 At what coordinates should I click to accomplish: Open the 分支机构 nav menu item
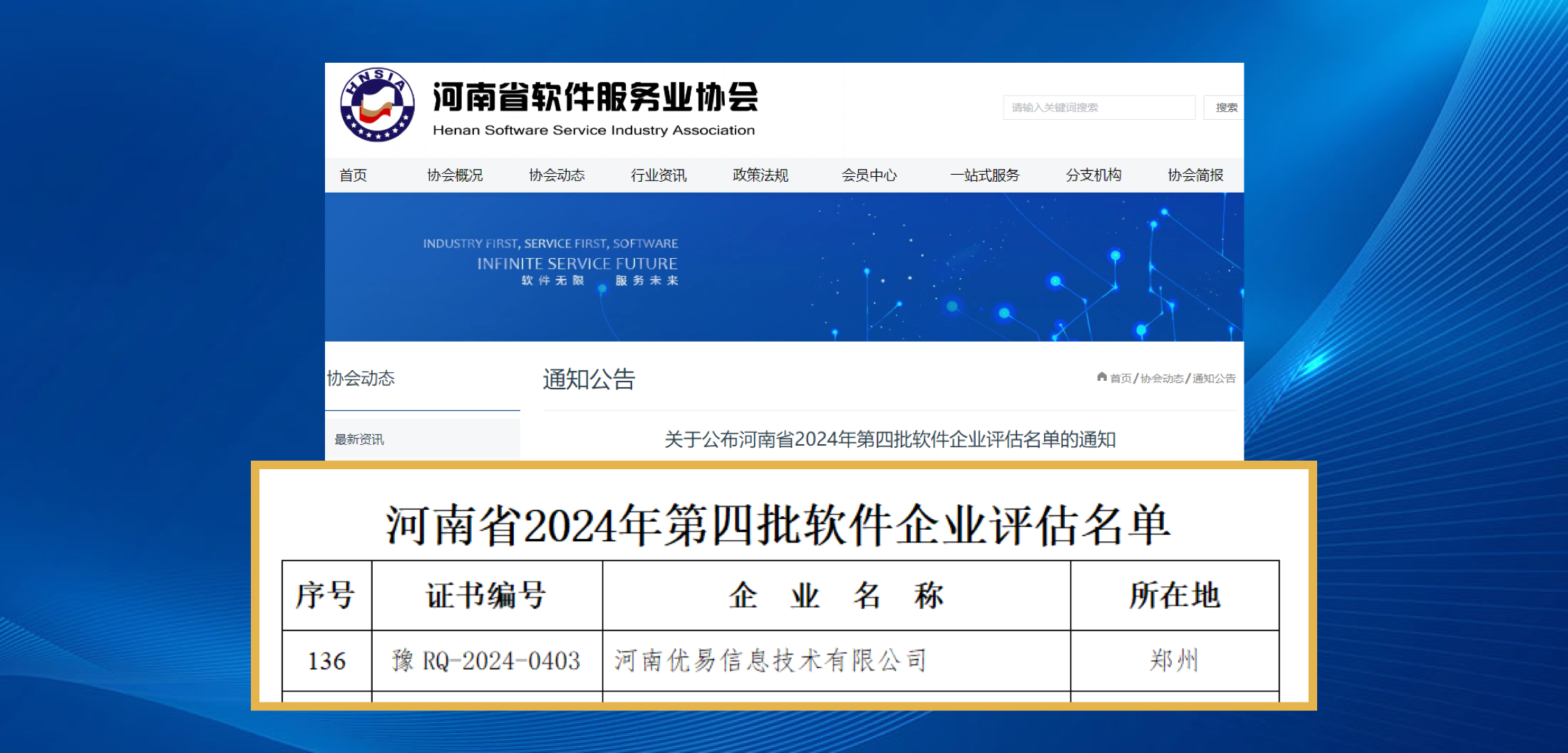coord(1093,175)
